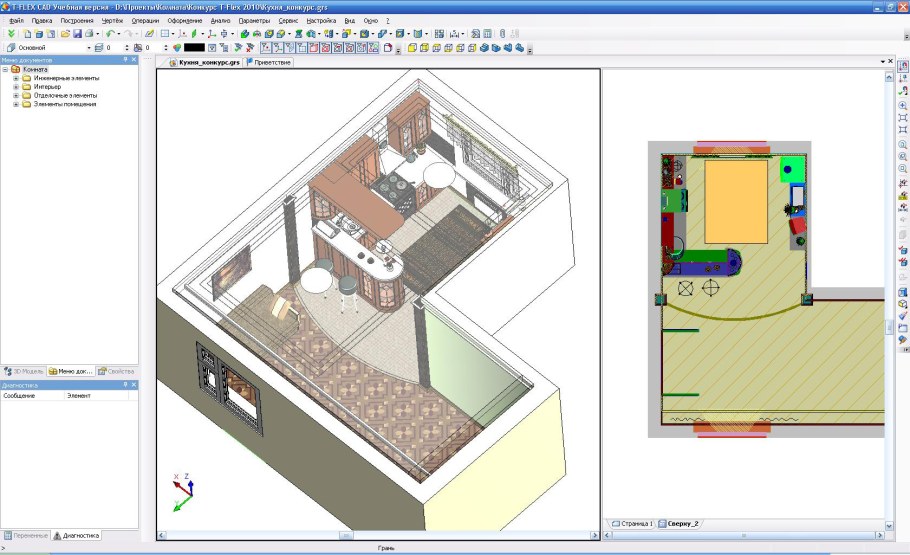The width and height of the screenshot is (910, 555).
Task: Click the Print icon in the toolbar
Action: coord(89,33)
